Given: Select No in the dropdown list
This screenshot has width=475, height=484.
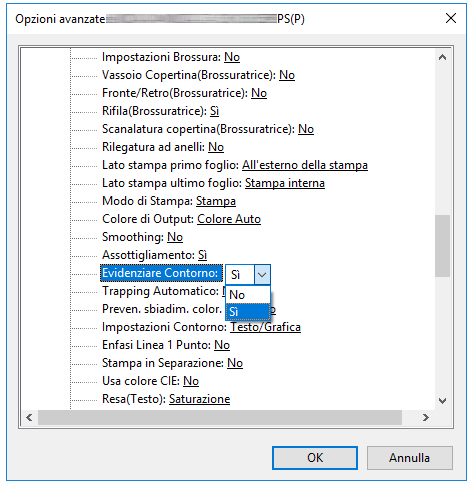Looking at the screenshot, I should tap(248, 295).
